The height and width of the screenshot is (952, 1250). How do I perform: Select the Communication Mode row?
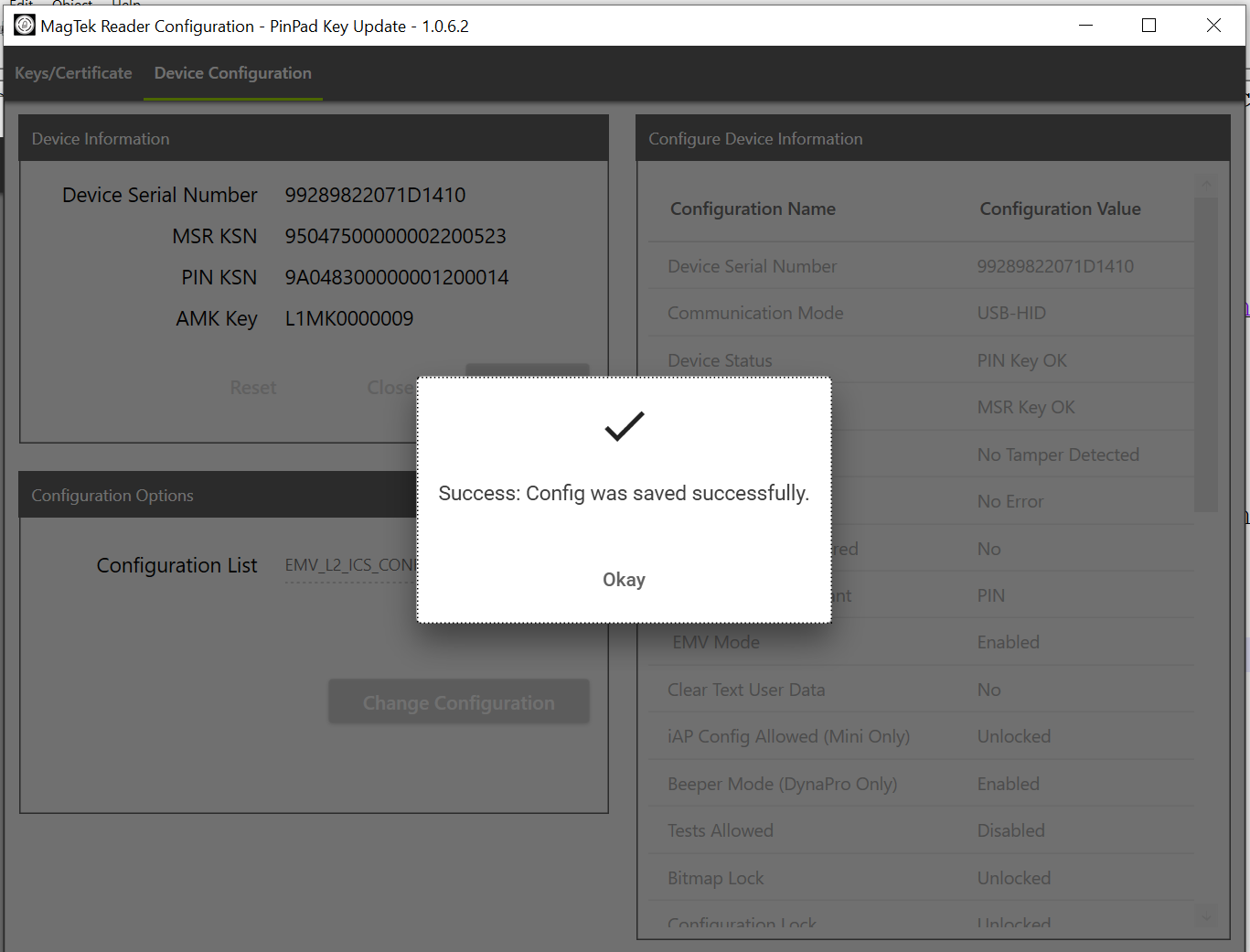click(920, 313)
